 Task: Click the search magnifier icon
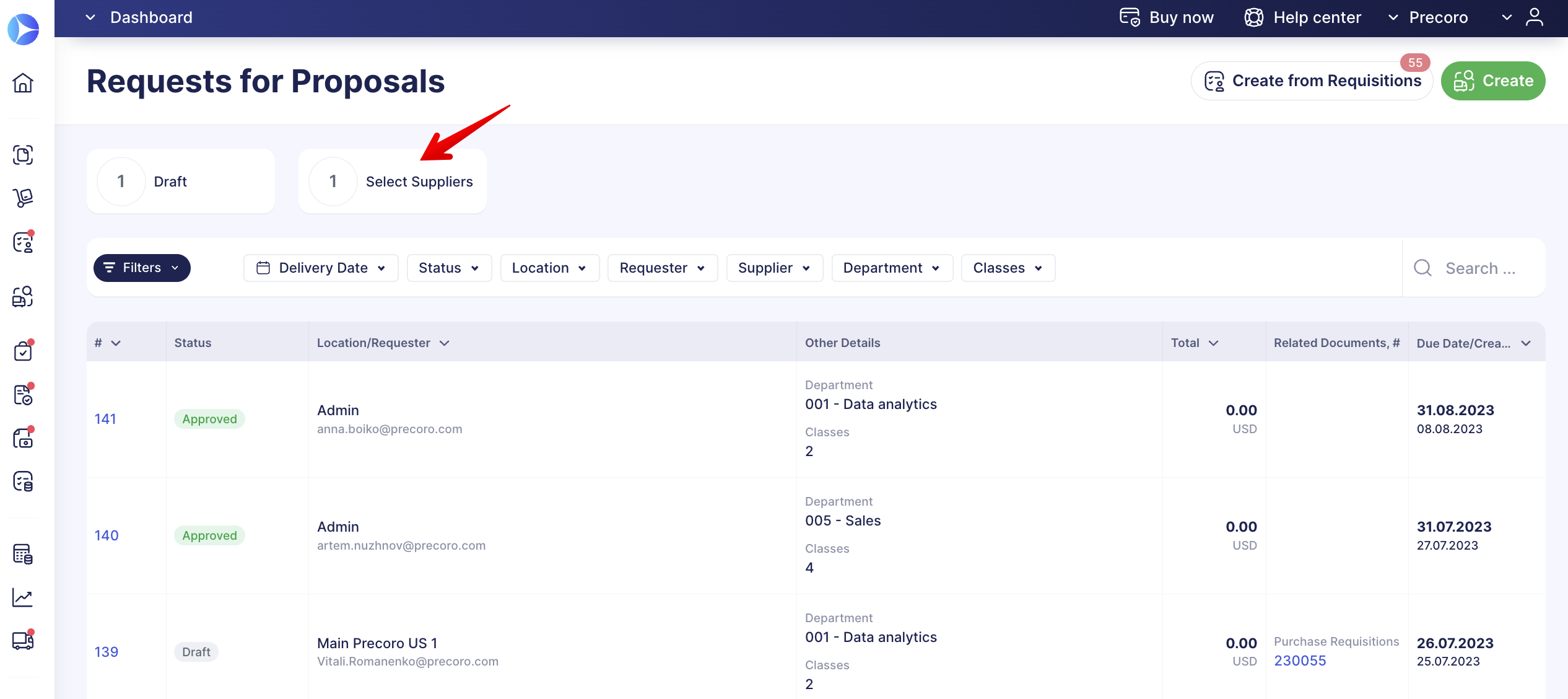pos(1422,268)
